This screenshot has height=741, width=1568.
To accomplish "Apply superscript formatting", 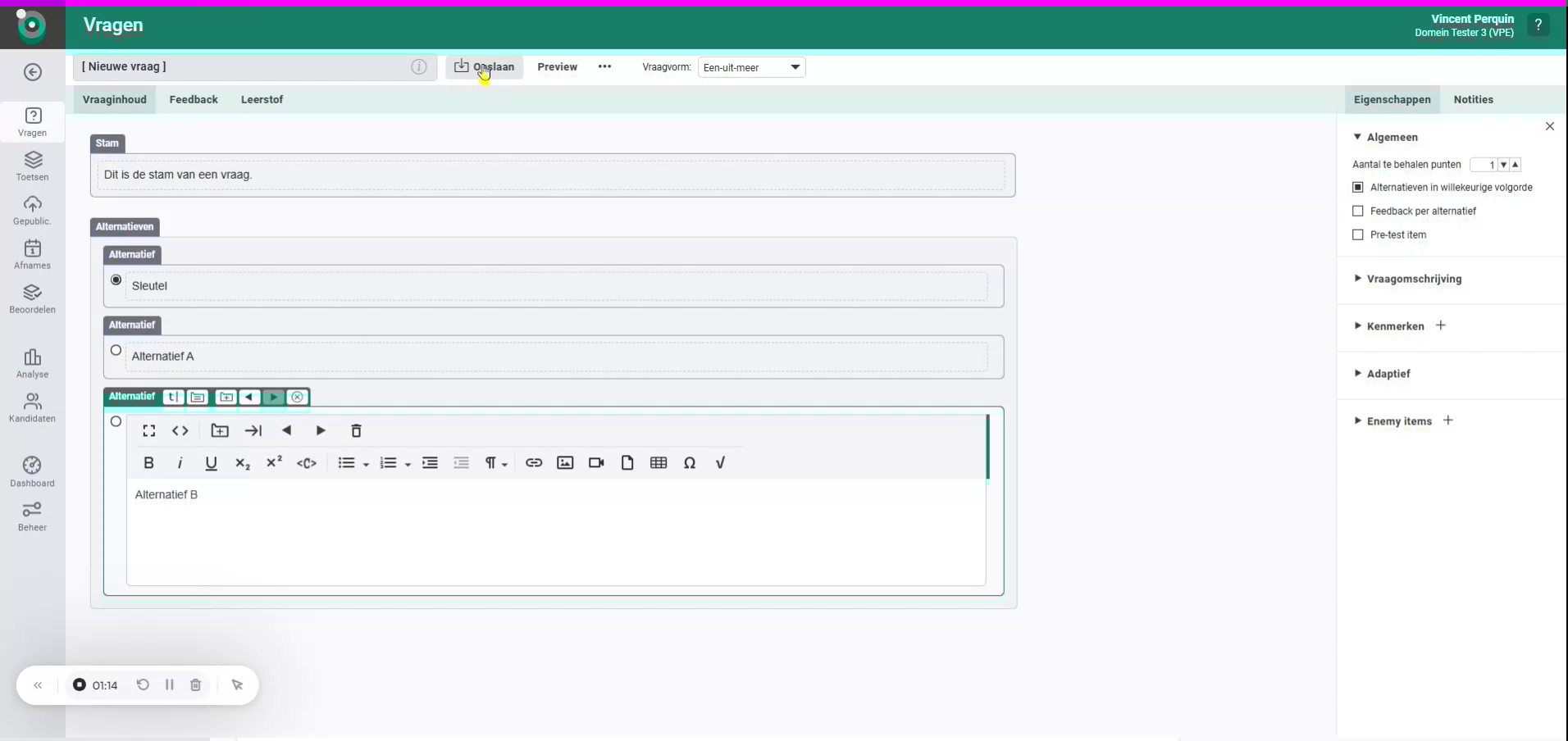I will [x=274, y=463].
